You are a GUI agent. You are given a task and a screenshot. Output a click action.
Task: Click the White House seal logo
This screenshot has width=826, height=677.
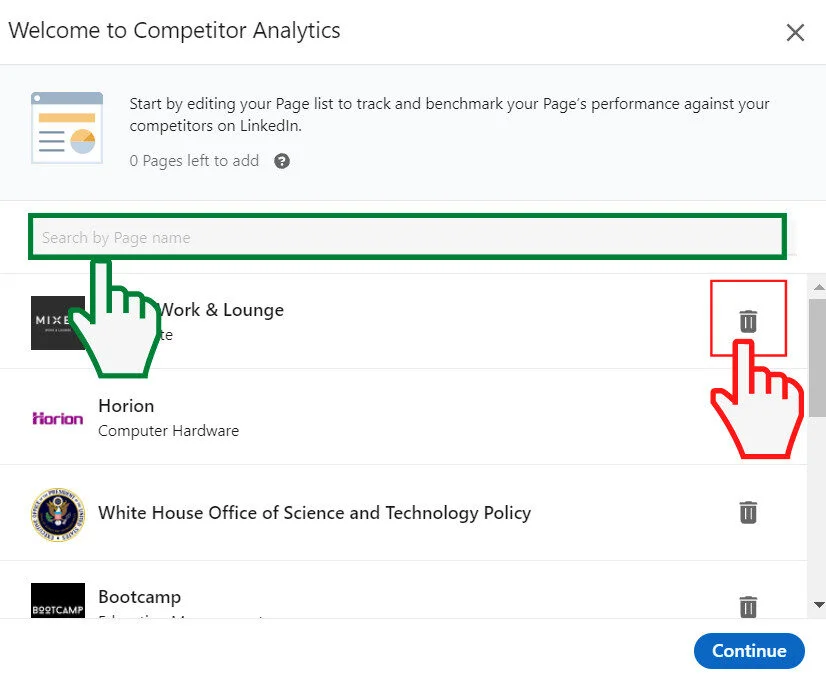click(57, 512)
